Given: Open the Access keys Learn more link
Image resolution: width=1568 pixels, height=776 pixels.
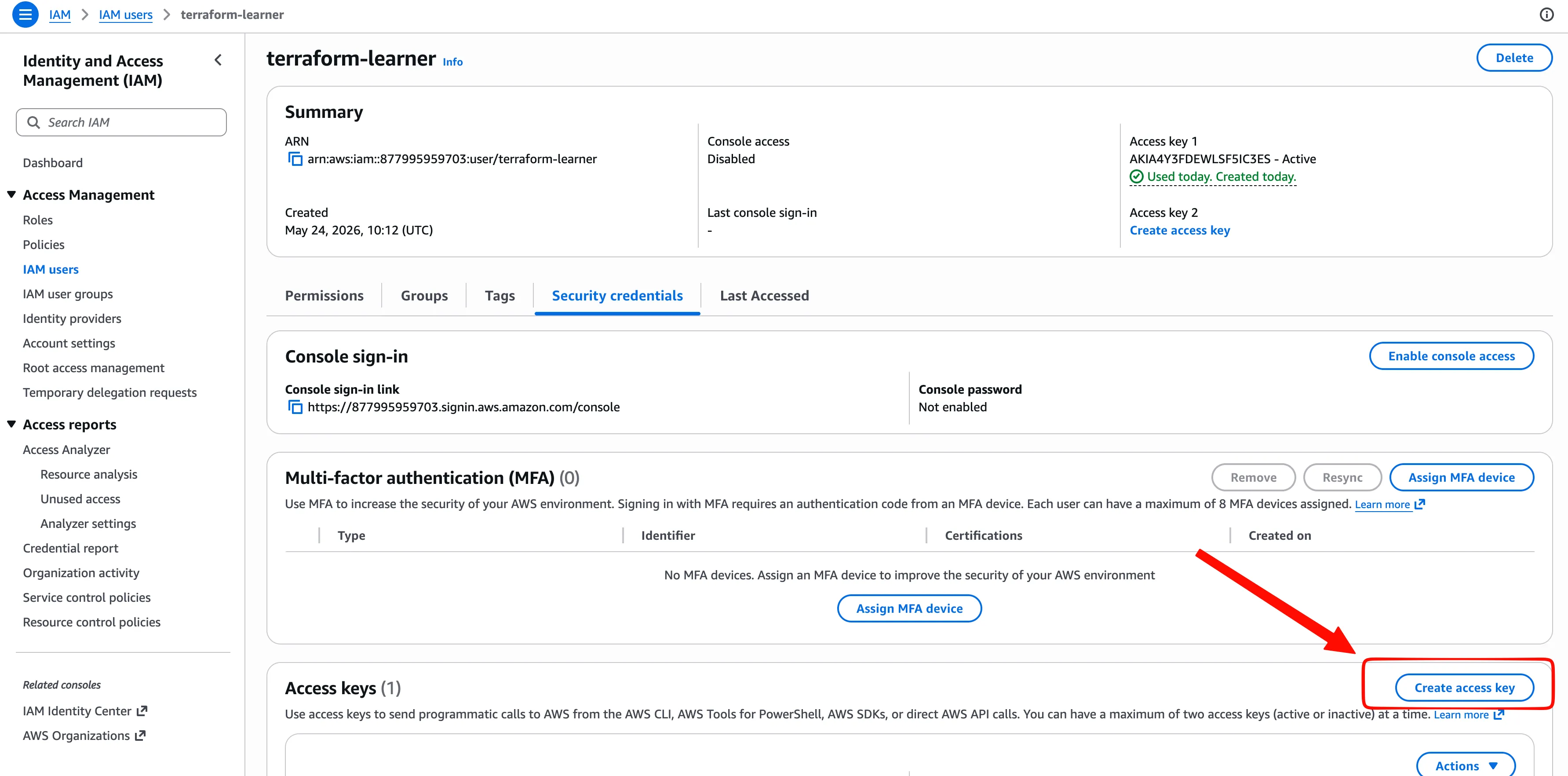Looking at the screenshot, I should 1461,714.
